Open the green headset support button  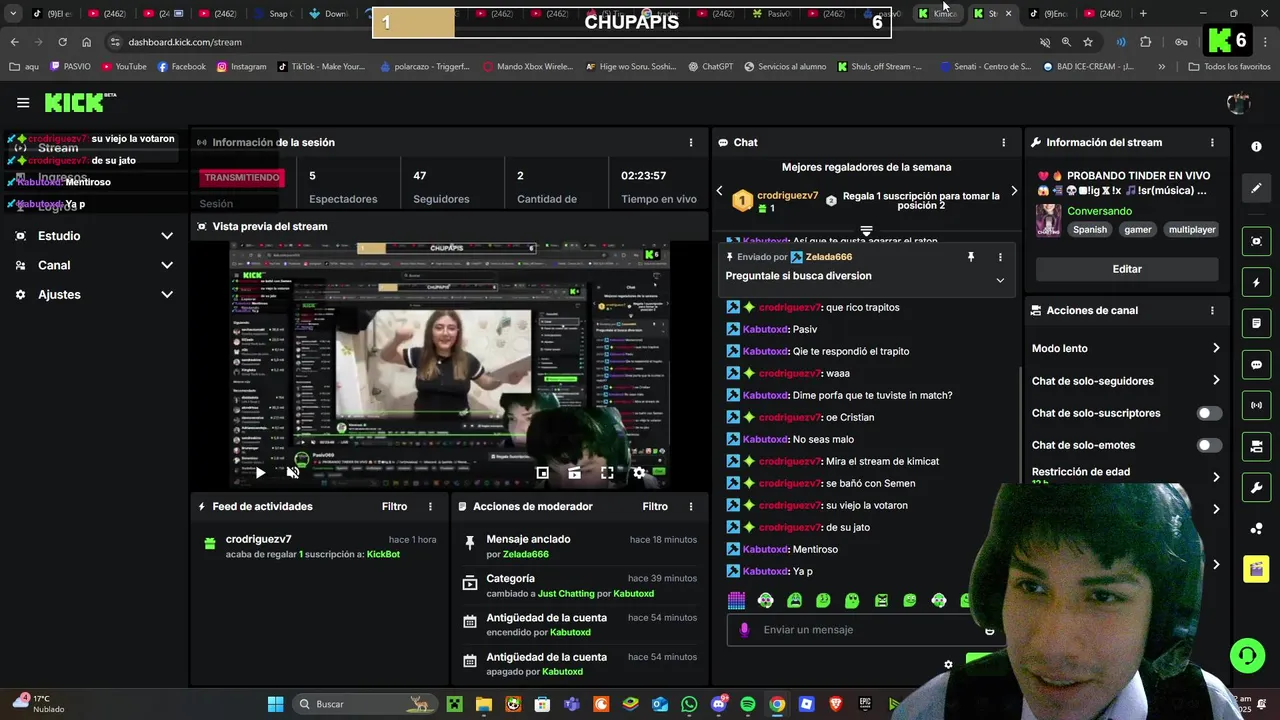pyautogui.click(x=1247, y=656)
